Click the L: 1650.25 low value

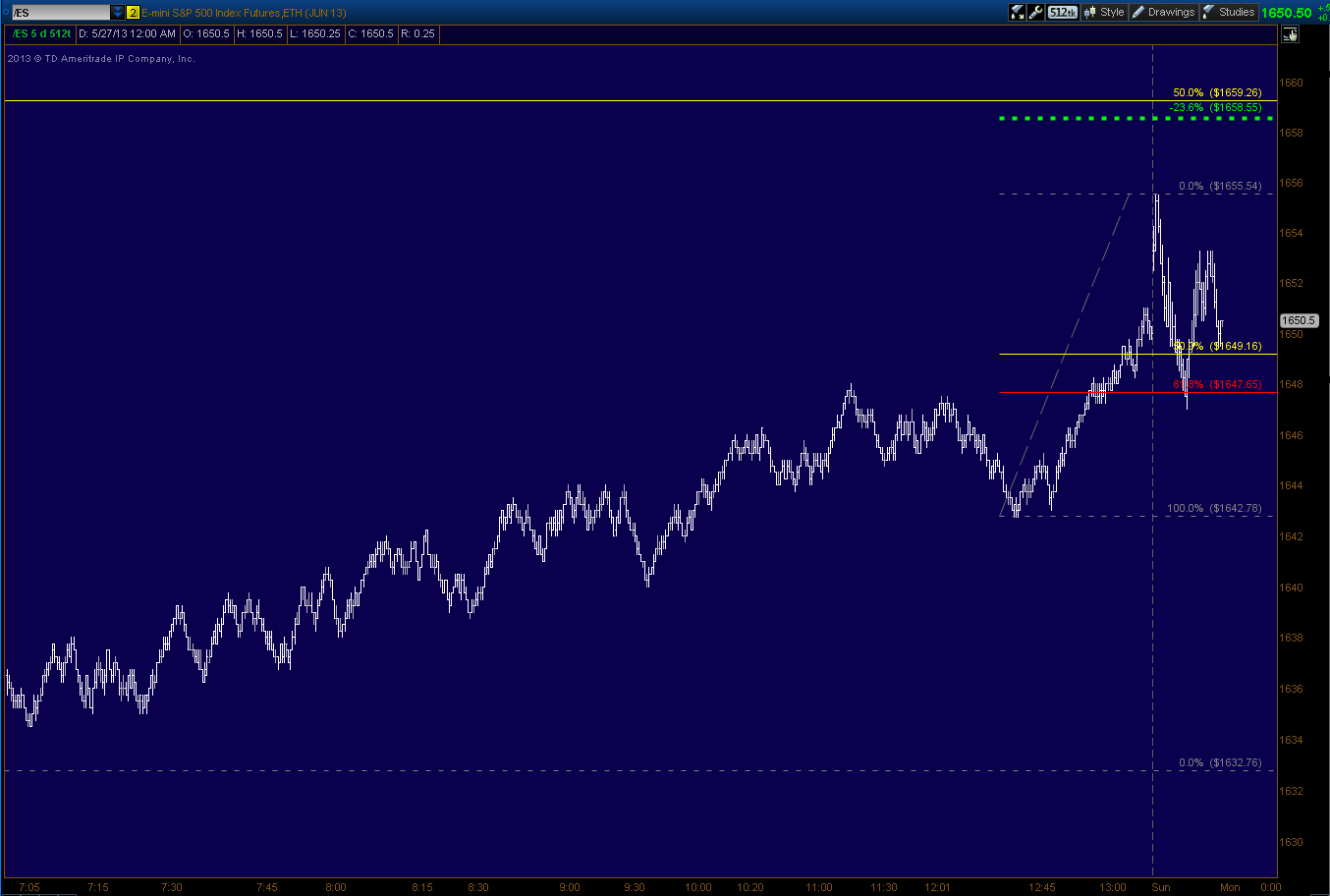coord(314,33)
